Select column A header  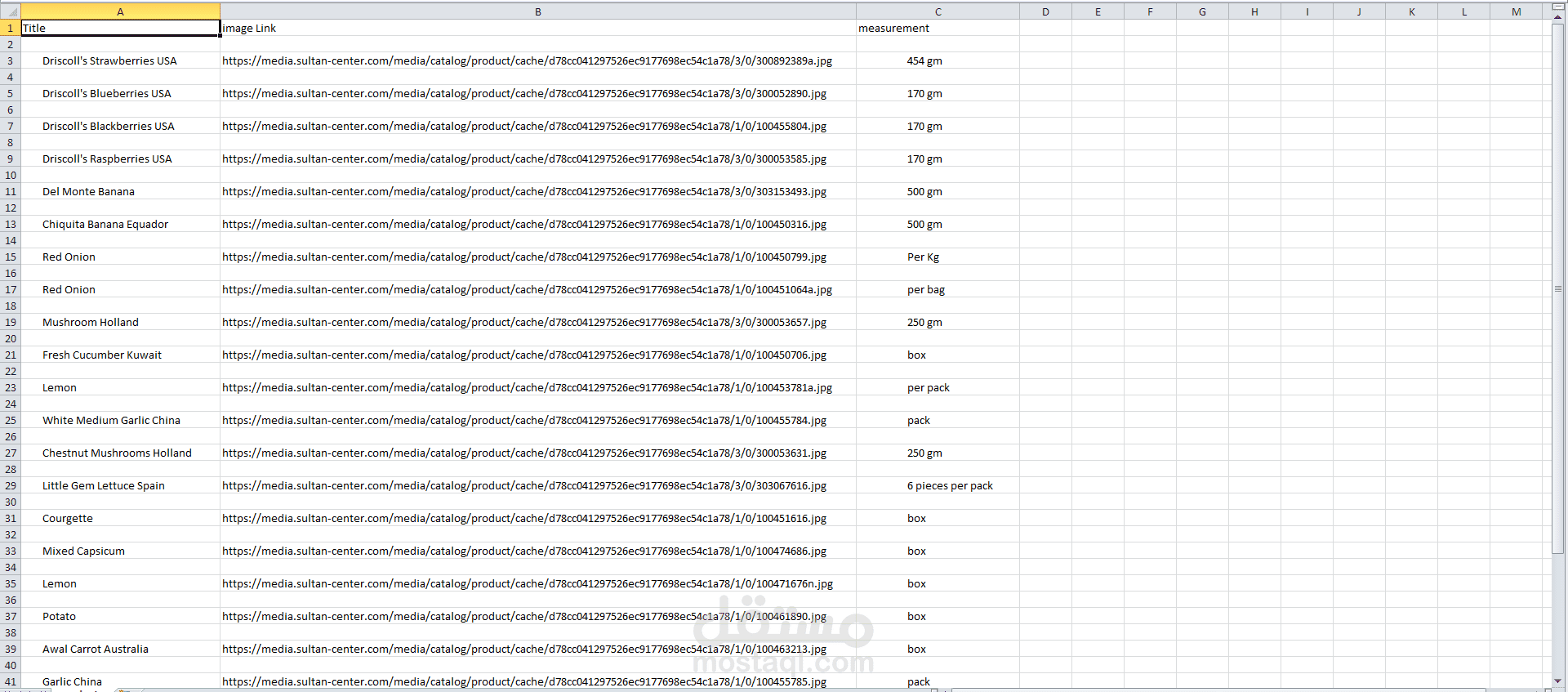[x=120, y=11]
